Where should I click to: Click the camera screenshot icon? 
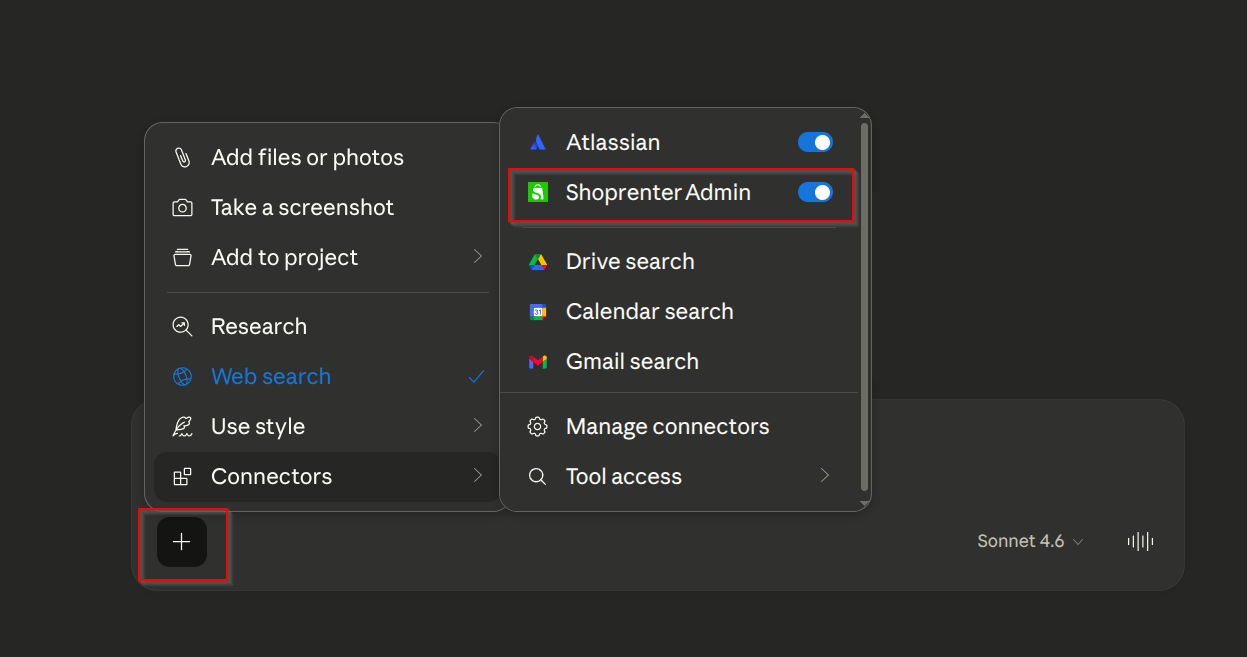coord(182,208)
